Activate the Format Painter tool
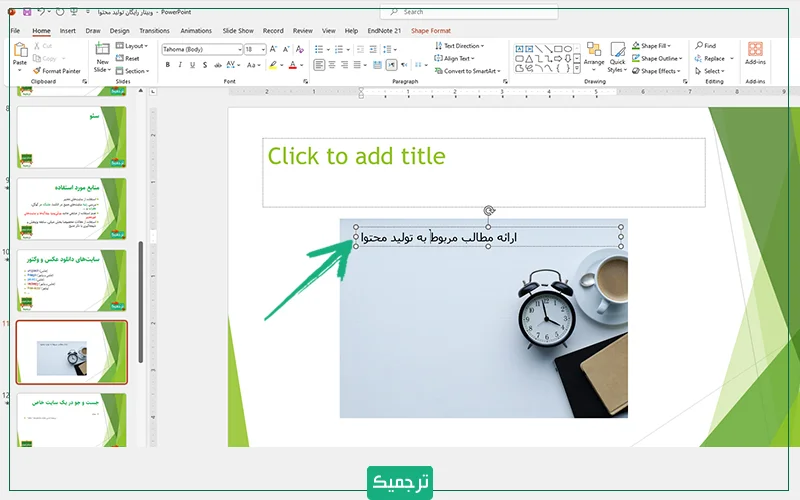This screenshot has width=800, height=500. point(57,71)
